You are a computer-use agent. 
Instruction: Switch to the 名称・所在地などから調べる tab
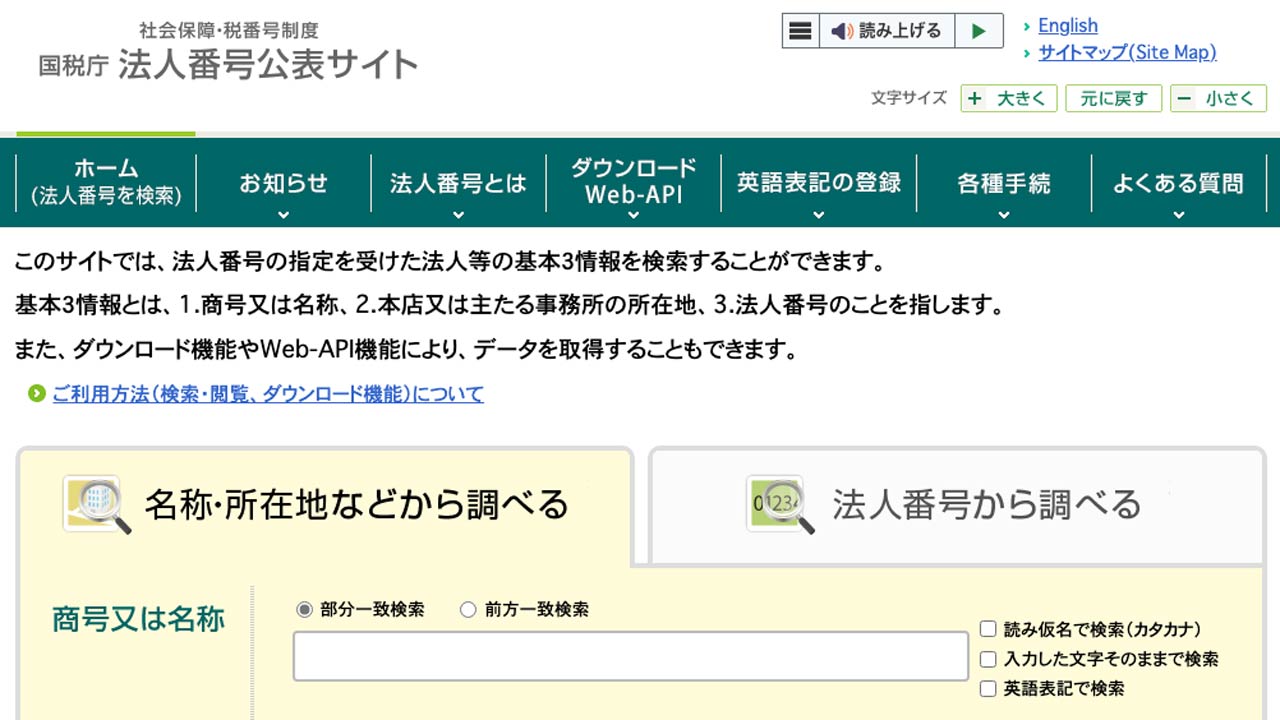coord(325,505)
